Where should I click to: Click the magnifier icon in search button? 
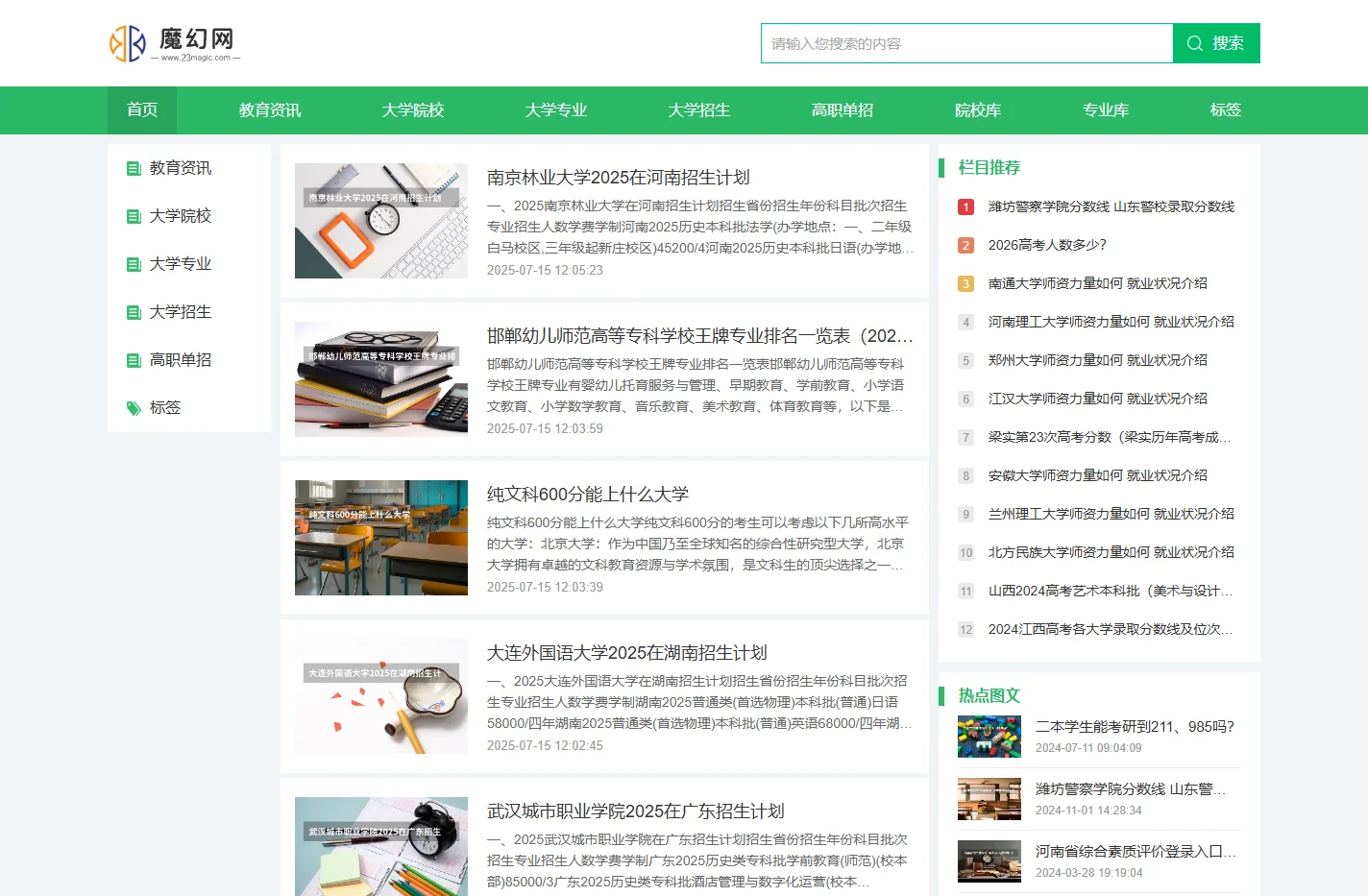(x=1195, y=43)
